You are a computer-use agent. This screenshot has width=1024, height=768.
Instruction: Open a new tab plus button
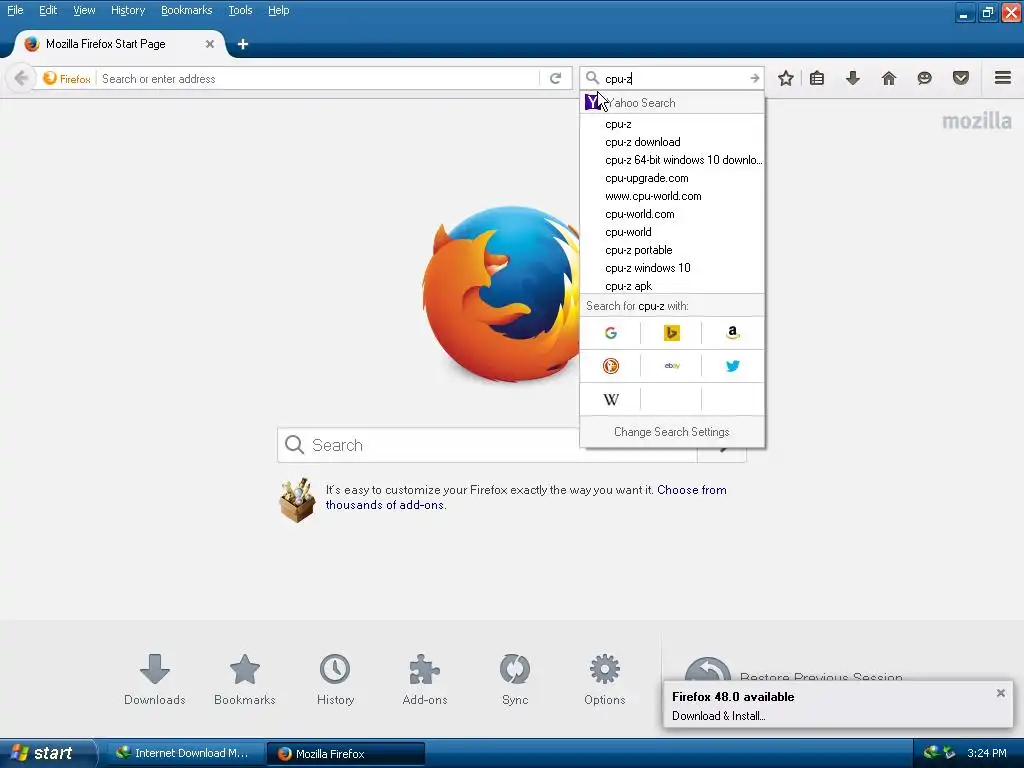[x=243, y=44]
